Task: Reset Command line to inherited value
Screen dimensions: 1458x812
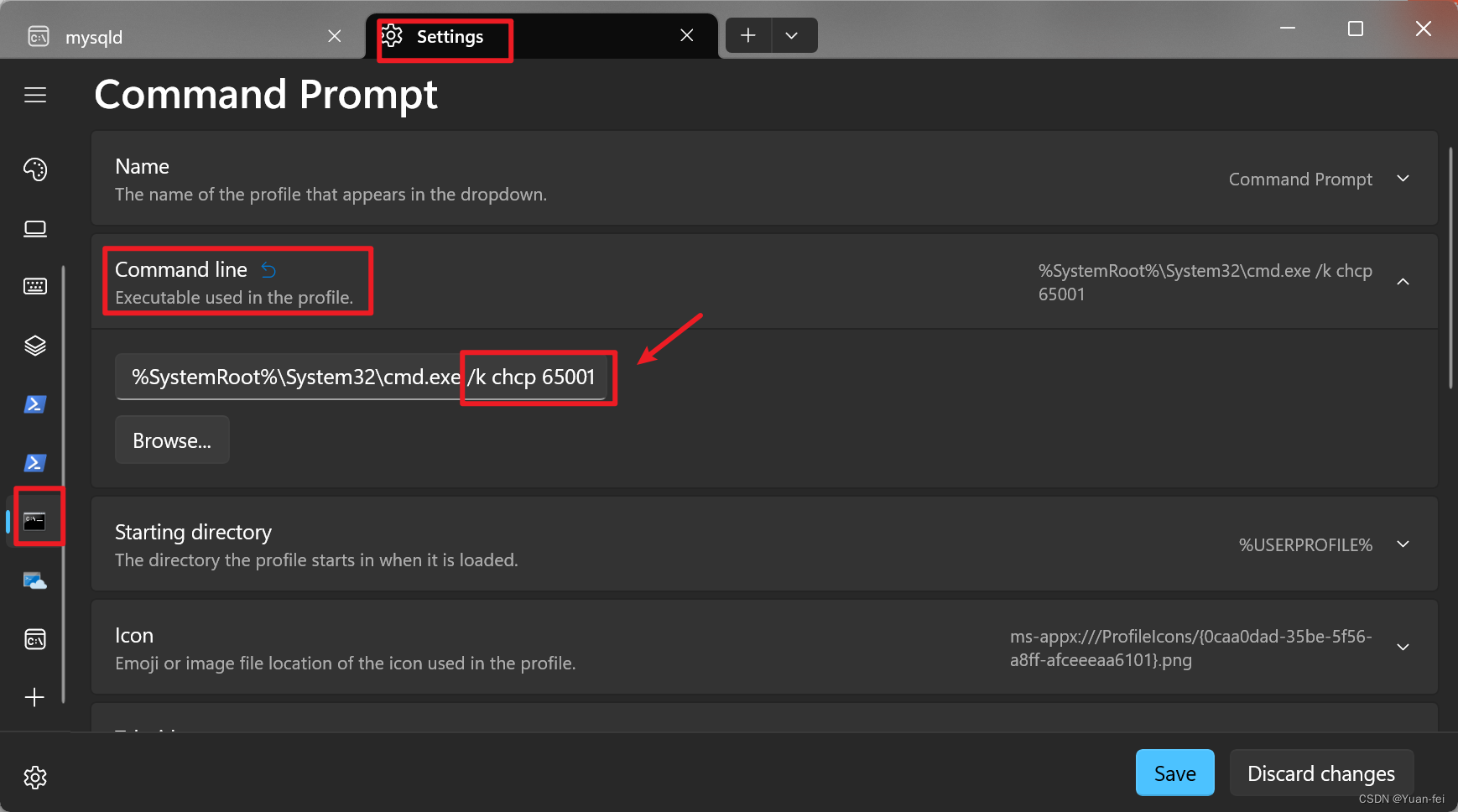Action: pos(268,270)
